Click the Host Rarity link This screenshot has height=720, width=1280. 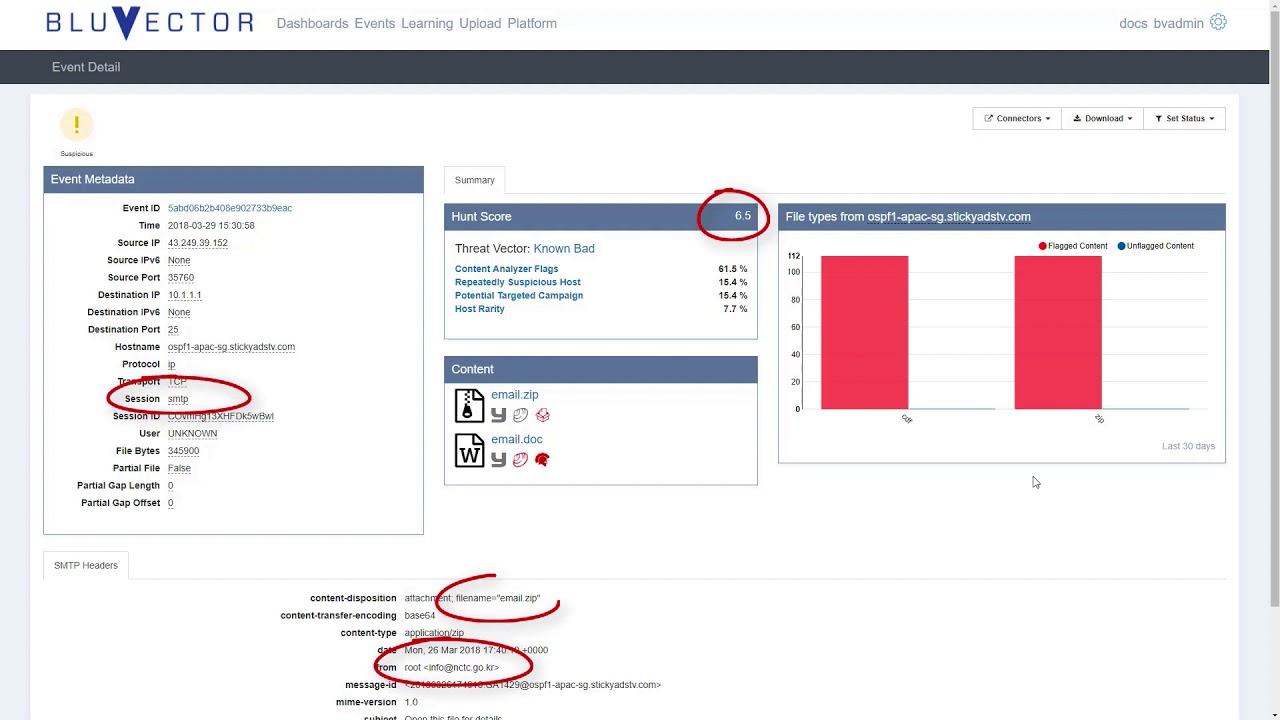click(x=480, y=309)
